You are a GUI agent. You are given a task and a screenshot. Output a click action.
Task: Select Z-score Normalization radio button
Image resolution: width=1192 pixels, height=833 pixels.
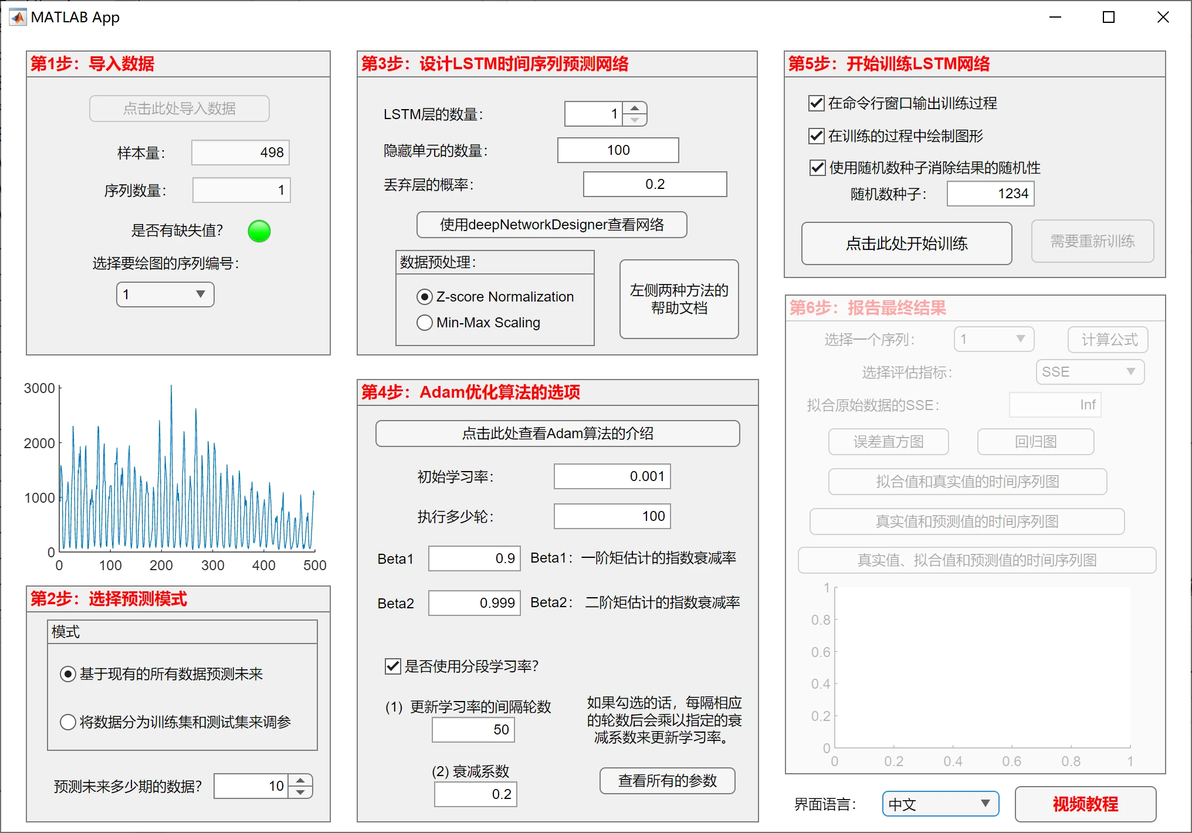click(425, 296)
